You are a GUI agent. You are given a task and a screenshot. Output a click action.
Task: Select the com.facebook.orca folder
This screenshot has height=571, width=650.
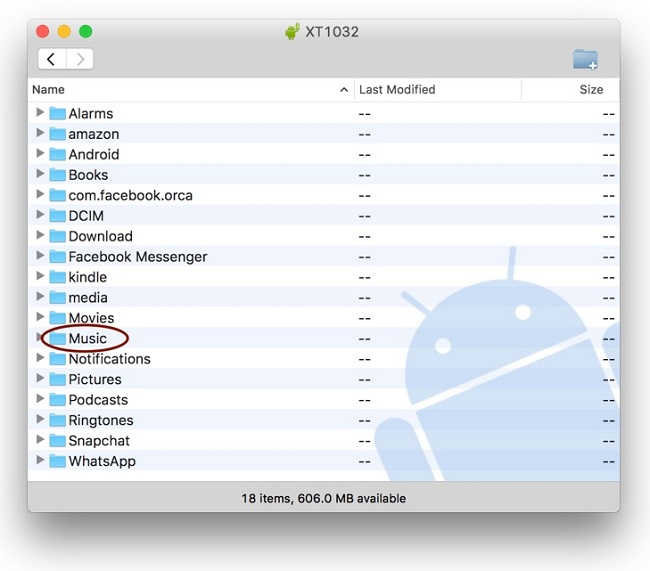point(130,195)
